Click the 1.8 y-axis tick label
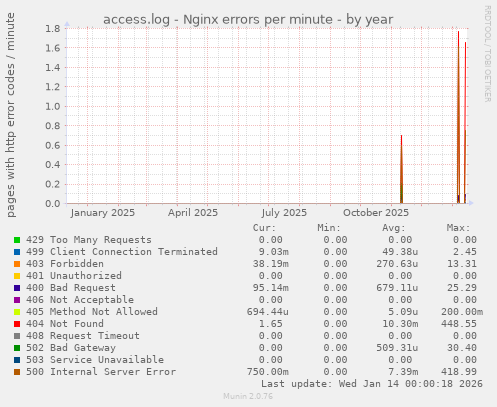 click(x=53, y=28)
